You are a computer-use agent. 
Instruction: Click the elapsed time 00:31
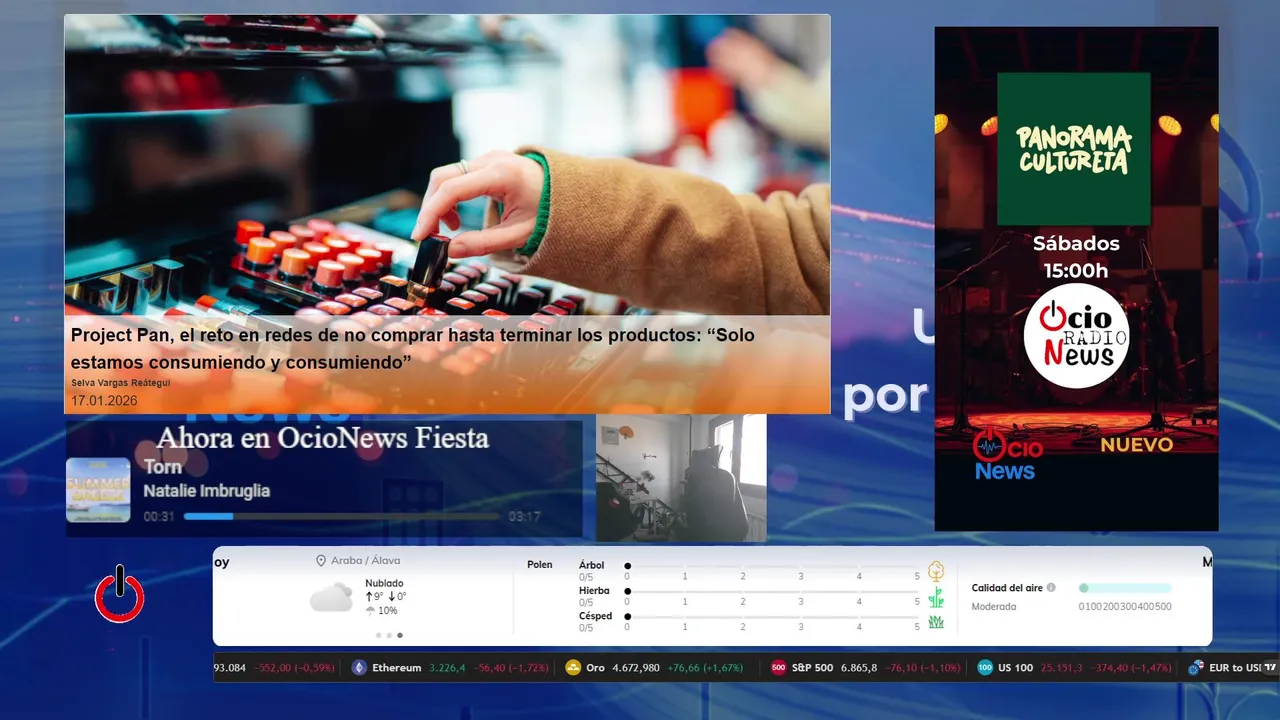click(159, 517)
